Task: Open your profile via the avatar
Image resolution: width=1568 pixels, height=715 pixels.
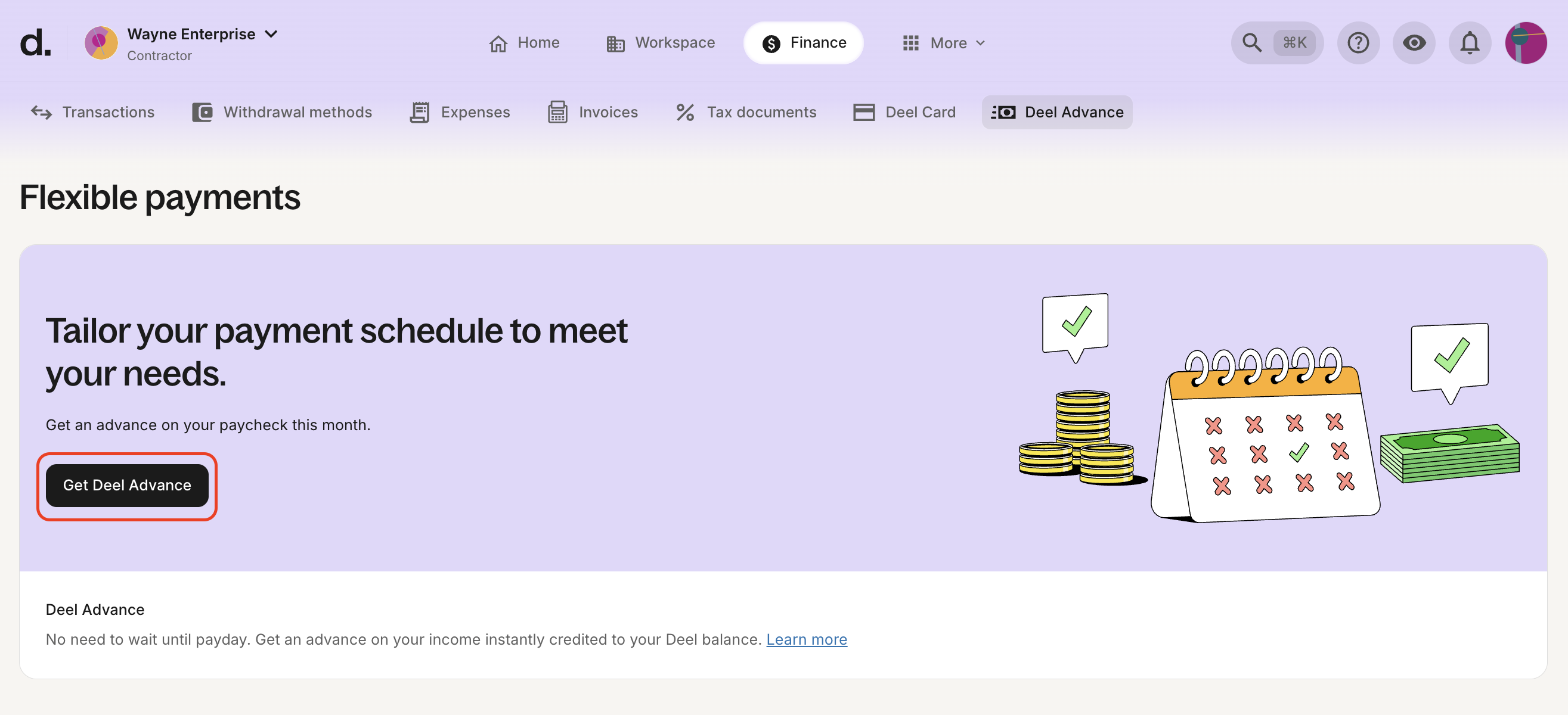Action: tap(1526, 42)
